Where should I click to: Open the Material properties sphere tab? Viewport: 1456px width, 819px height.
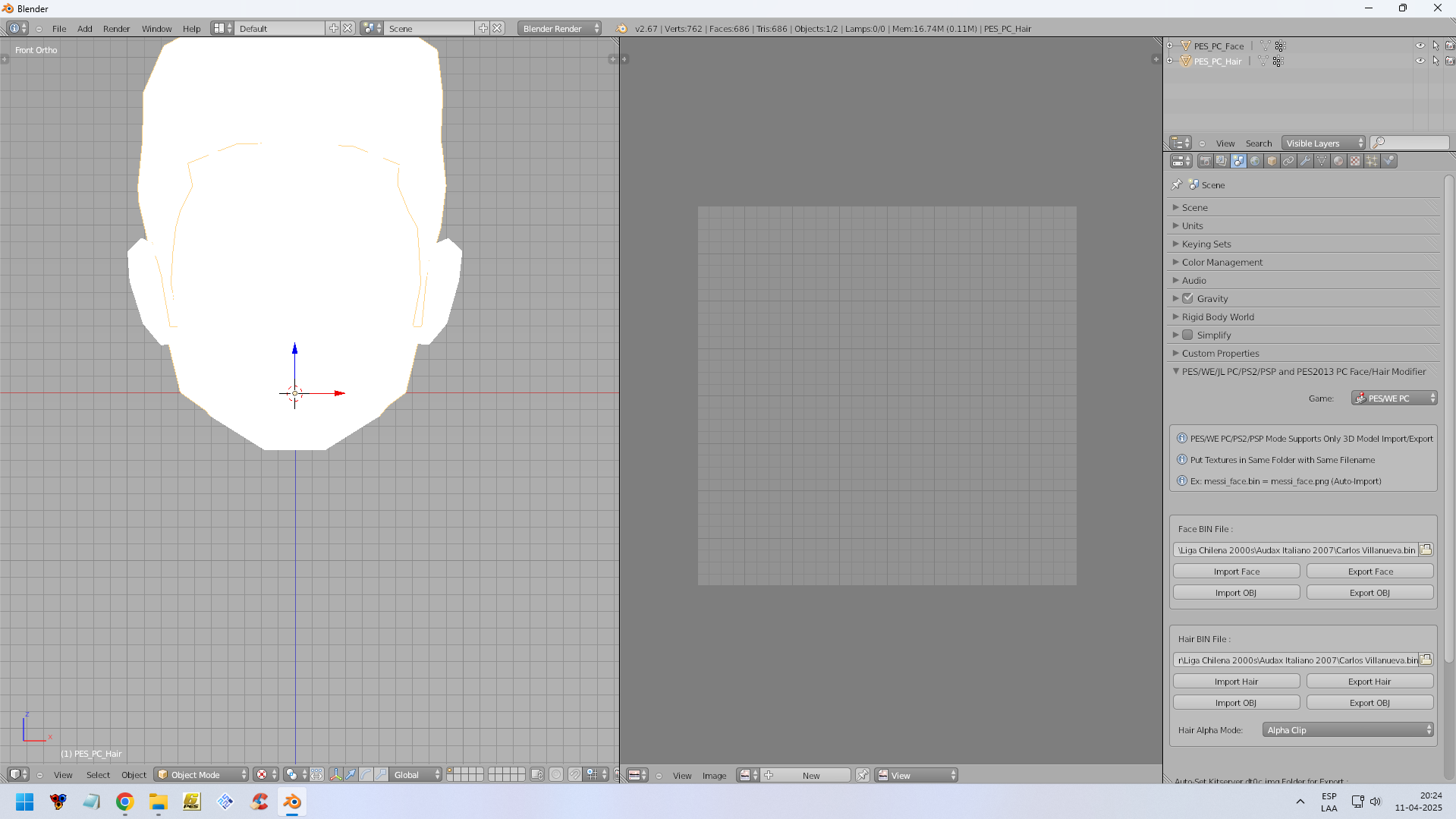click(1338, 161)
